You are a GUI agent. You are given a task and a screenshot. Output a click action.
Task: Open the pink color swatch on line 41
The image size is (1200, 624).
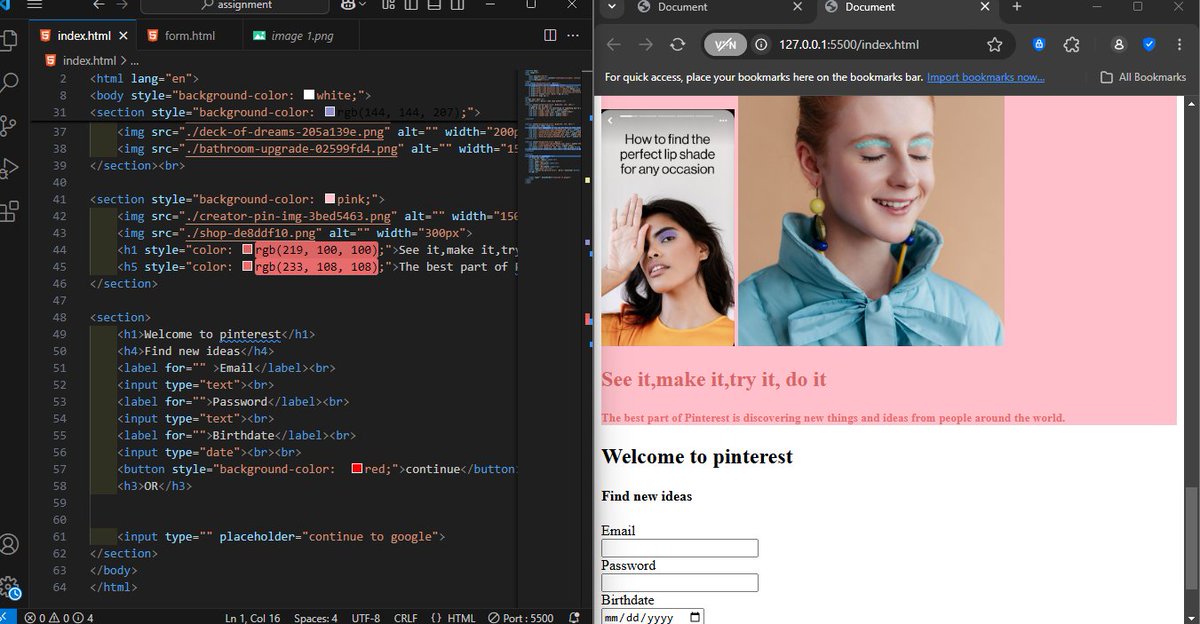(x=330, y=199)
